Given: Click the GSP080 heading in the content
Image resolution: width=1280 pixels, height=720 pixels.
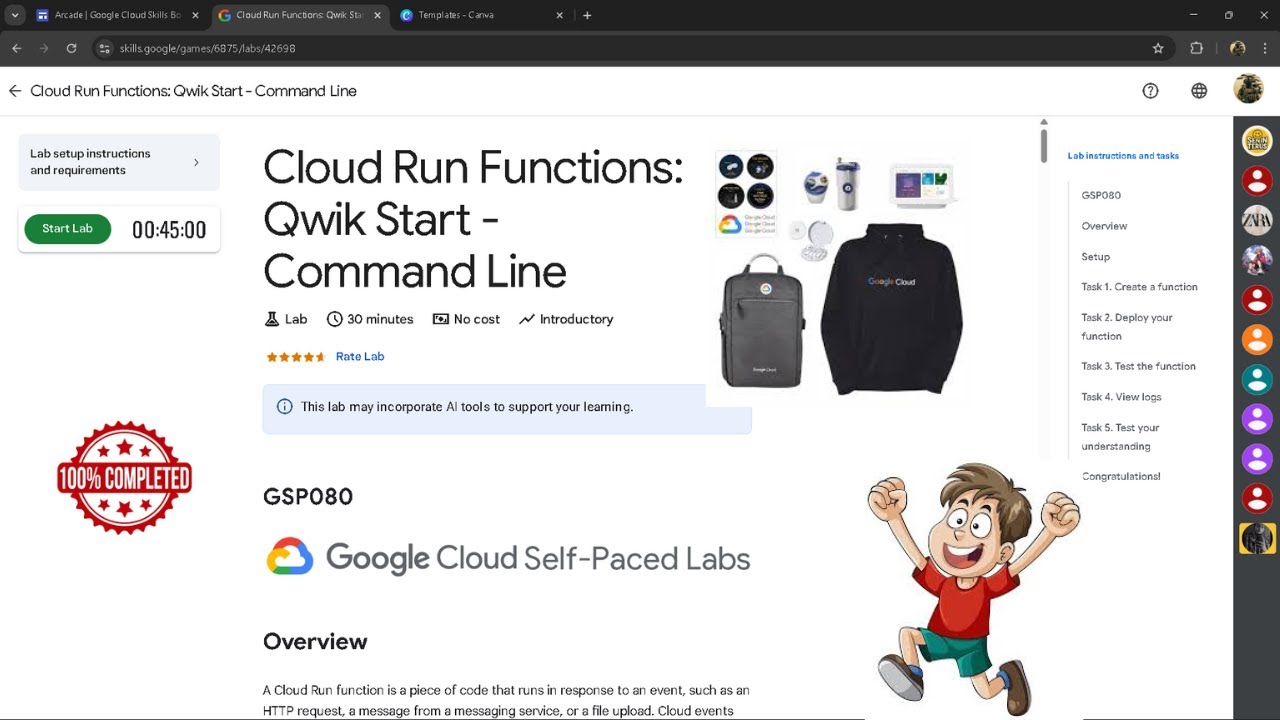Looking at the screenshot, I should (308, 497).
